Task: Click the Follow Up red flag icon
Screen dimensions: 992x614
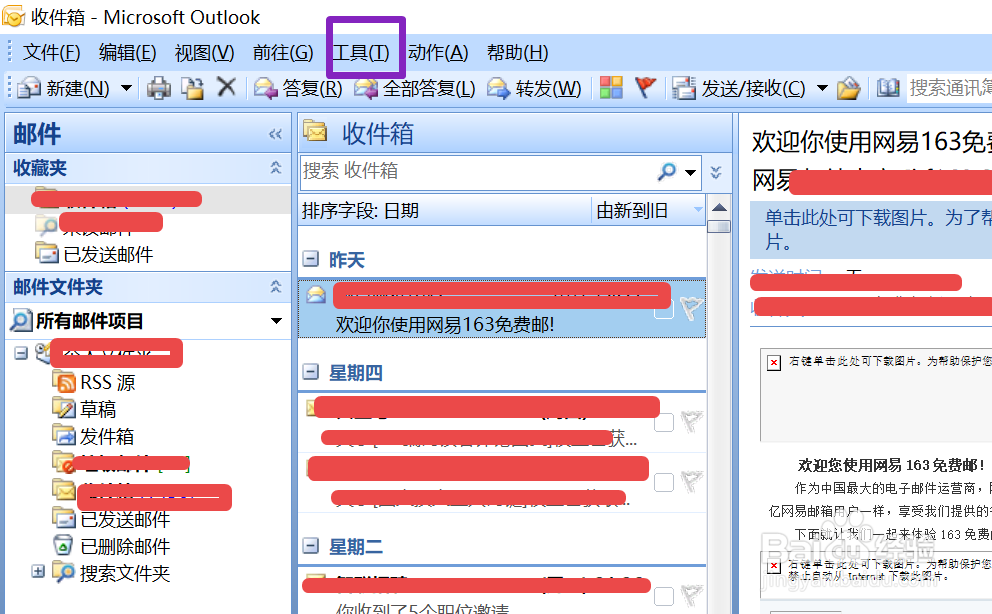Action: tap(645, 87)
